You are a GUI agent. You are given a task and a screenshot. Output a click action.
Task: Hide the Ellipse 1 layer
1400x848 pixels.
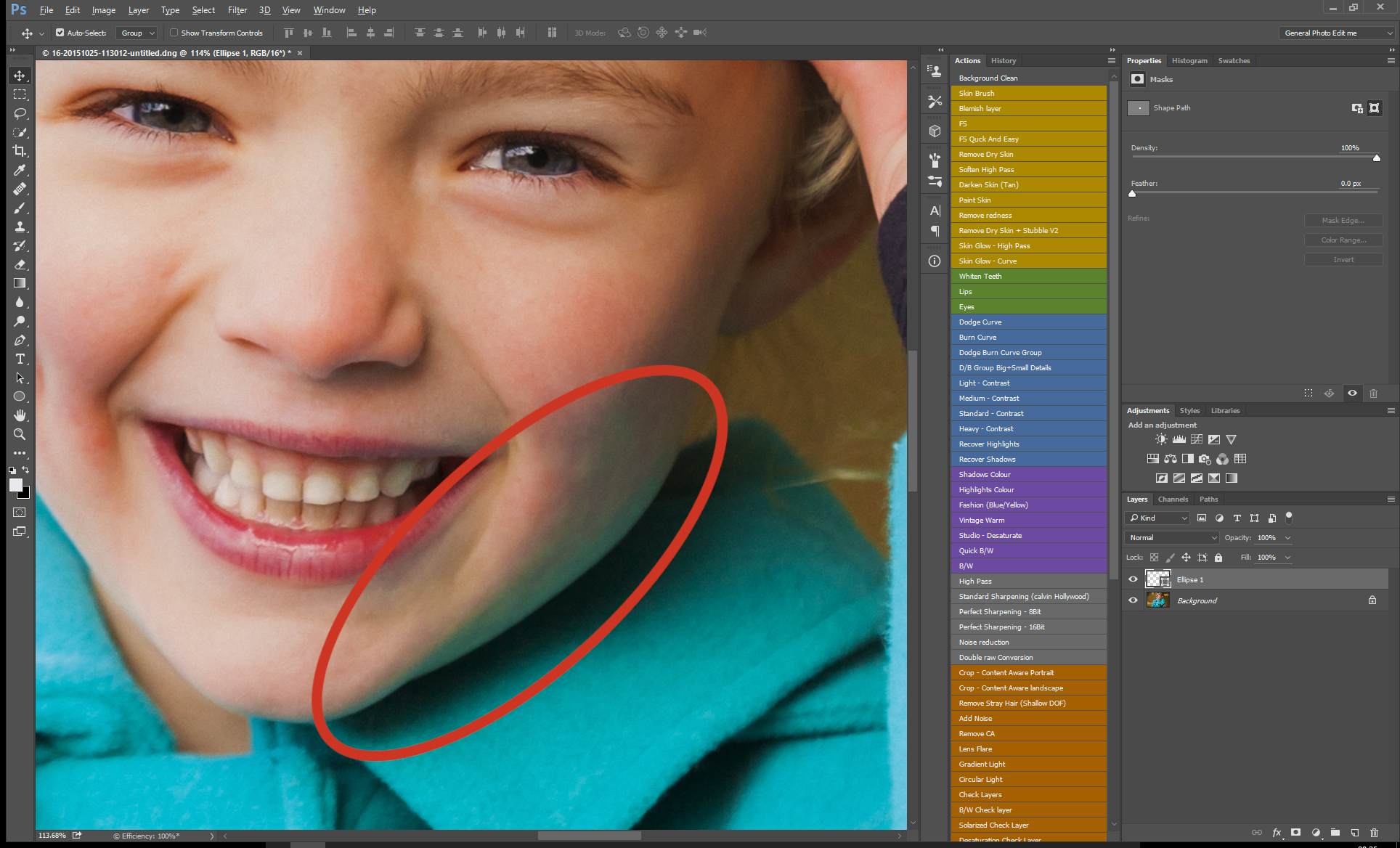click(x=1133, y=579)
